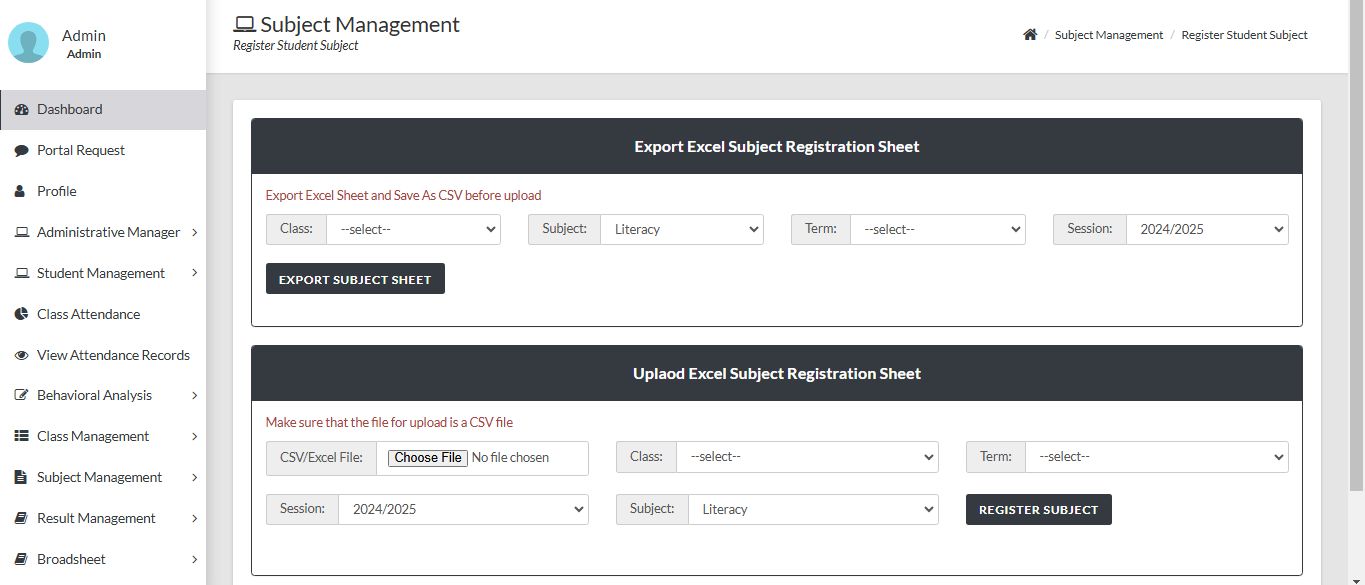Click the Admin avatar picture

pos(28,43)
